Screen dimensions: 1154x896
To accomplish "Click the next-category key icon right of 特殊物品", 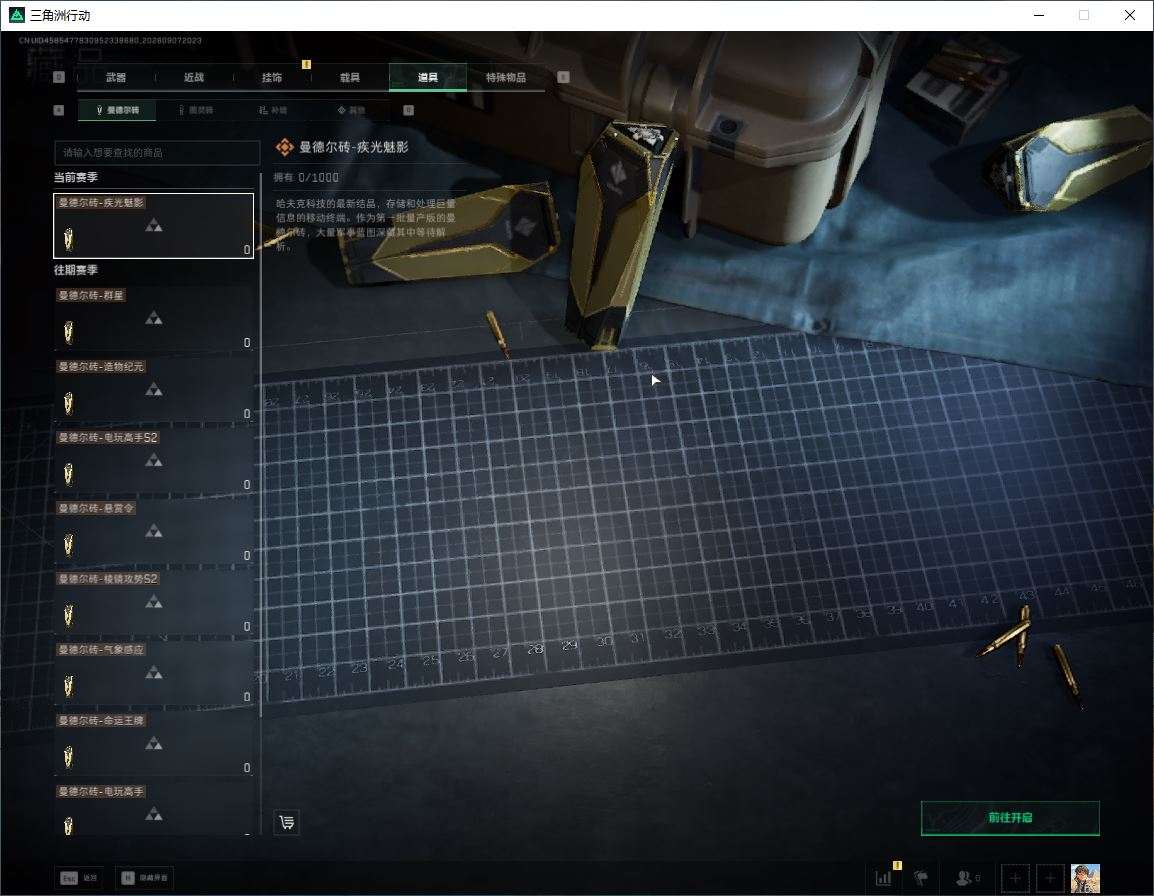I will pyautogui.click(x=563, y=77).
